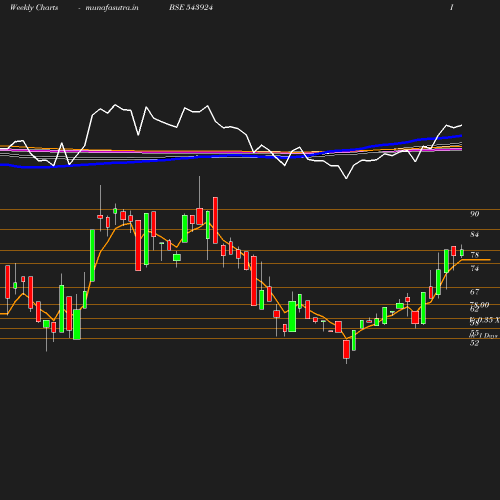Click the lowest red candle at the chart bottom
Viewport: 500px width, 500px height.
coord(346,349)
